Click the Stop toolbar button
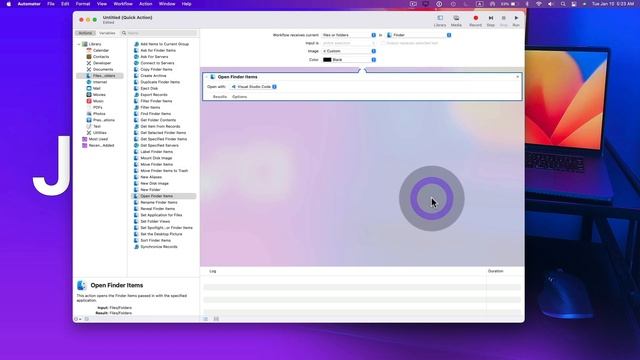 pos(503,21)
